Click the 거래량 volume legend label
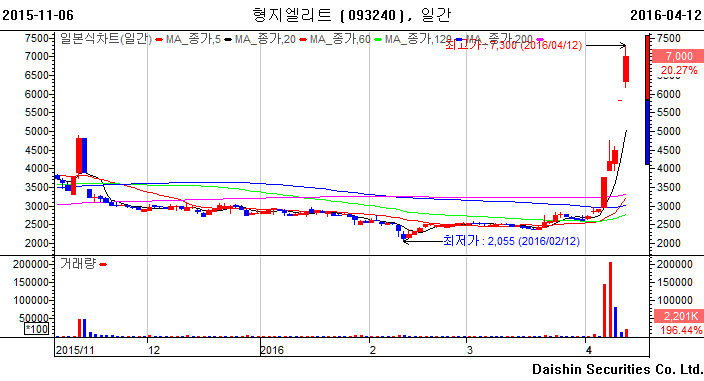The height and width of the screenshot is (381, 704). (78, 263)
